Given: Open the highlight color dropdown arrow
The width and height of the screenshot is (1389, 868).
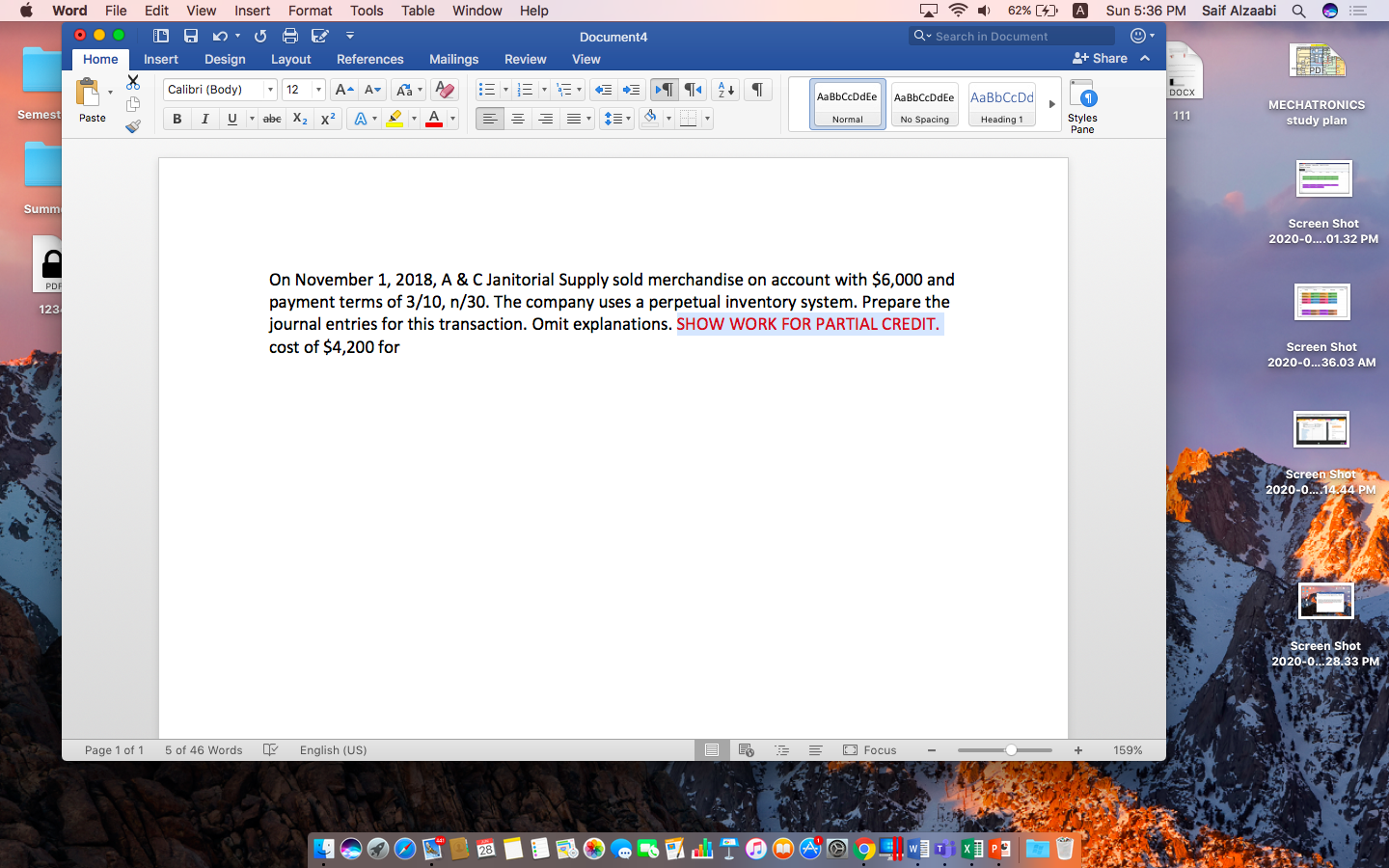Looking at the screenshot, I should (x=415, y=119).
